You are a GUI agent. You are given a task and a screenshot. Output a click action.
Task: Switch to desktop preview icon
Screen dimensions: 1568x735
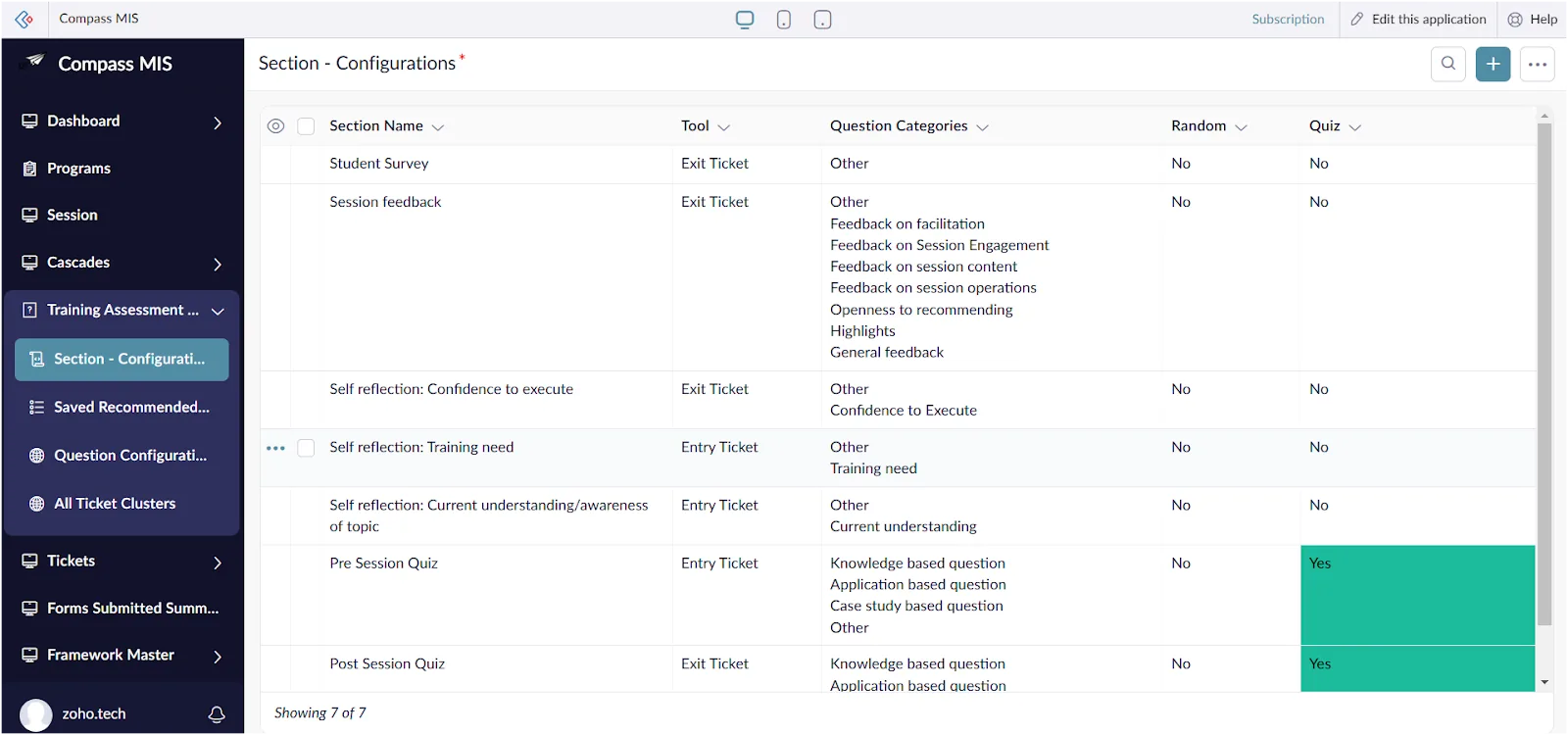click(x=745, y=20)
